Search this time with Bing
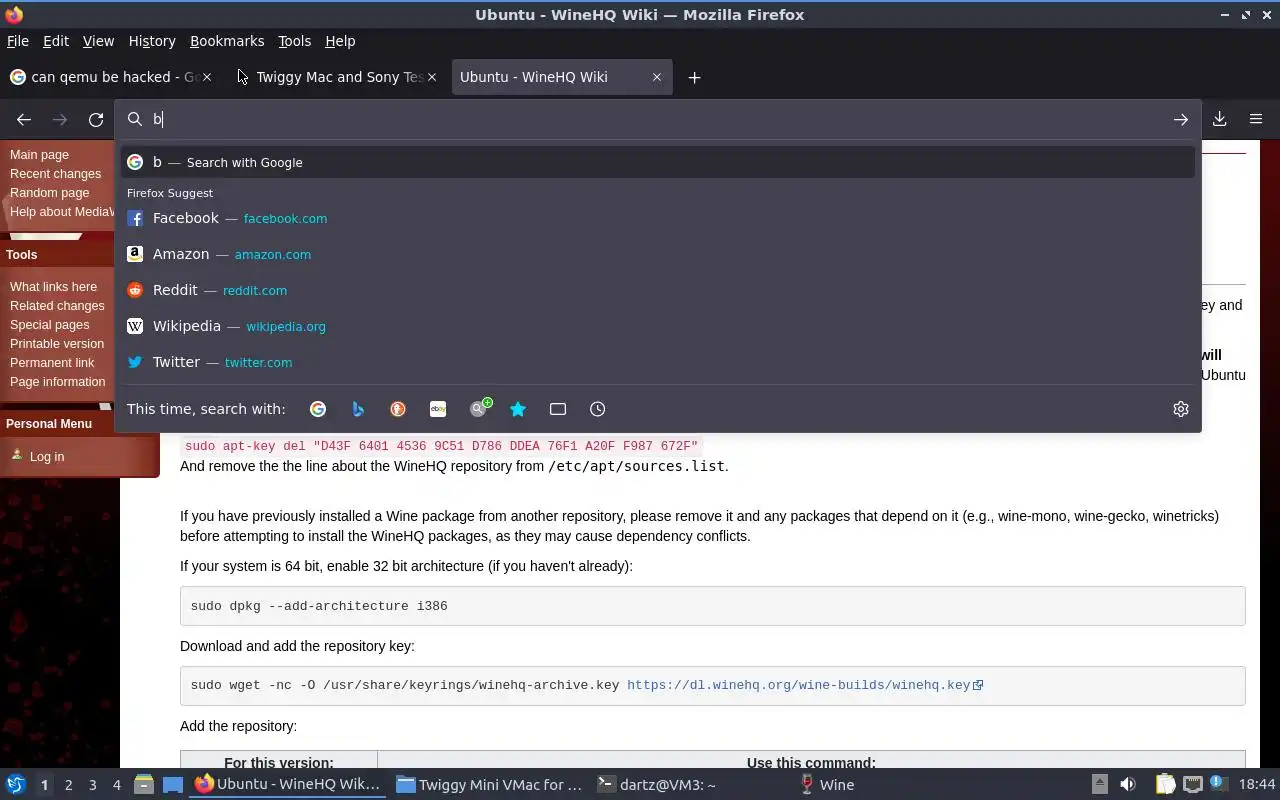The width and height of the screenshot is (1280, 800). (358, 409)
